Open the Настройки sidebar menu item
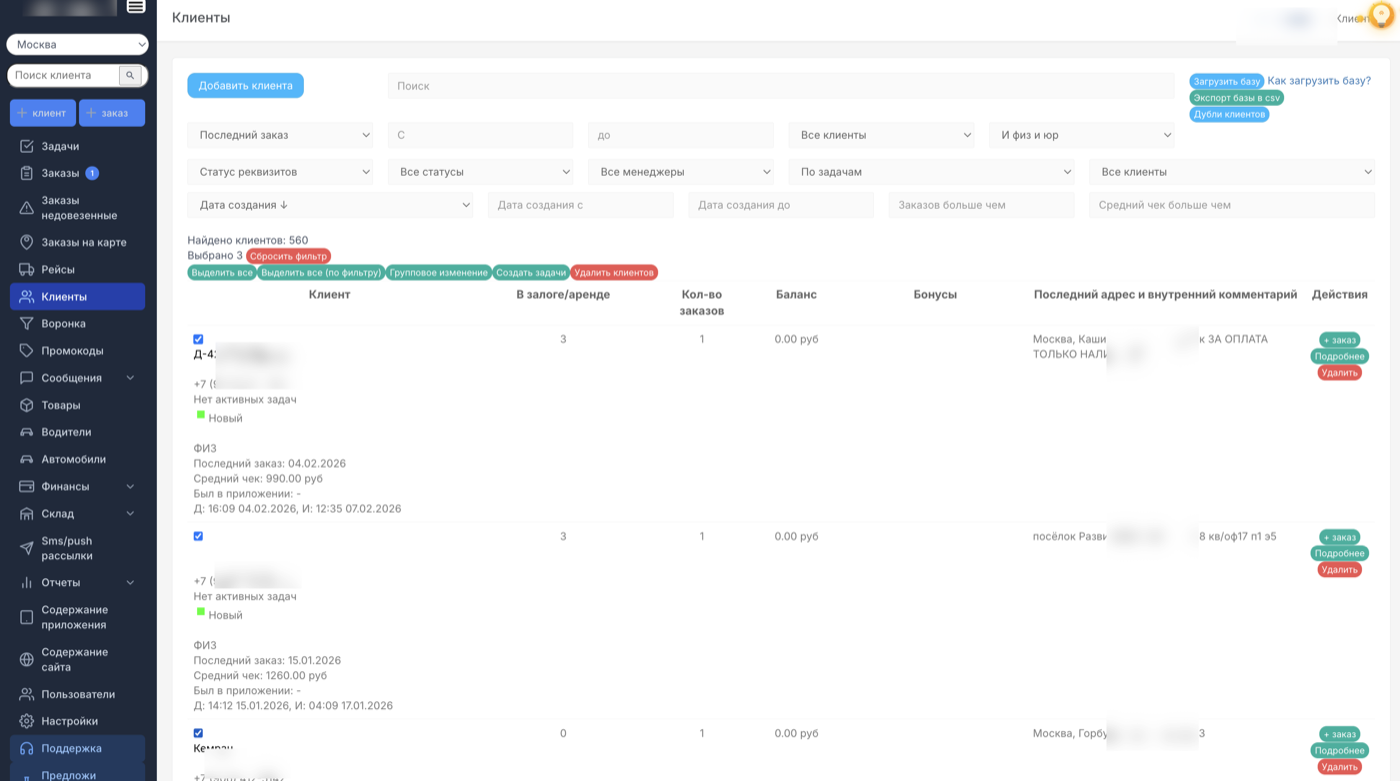 tap(69, 721)
